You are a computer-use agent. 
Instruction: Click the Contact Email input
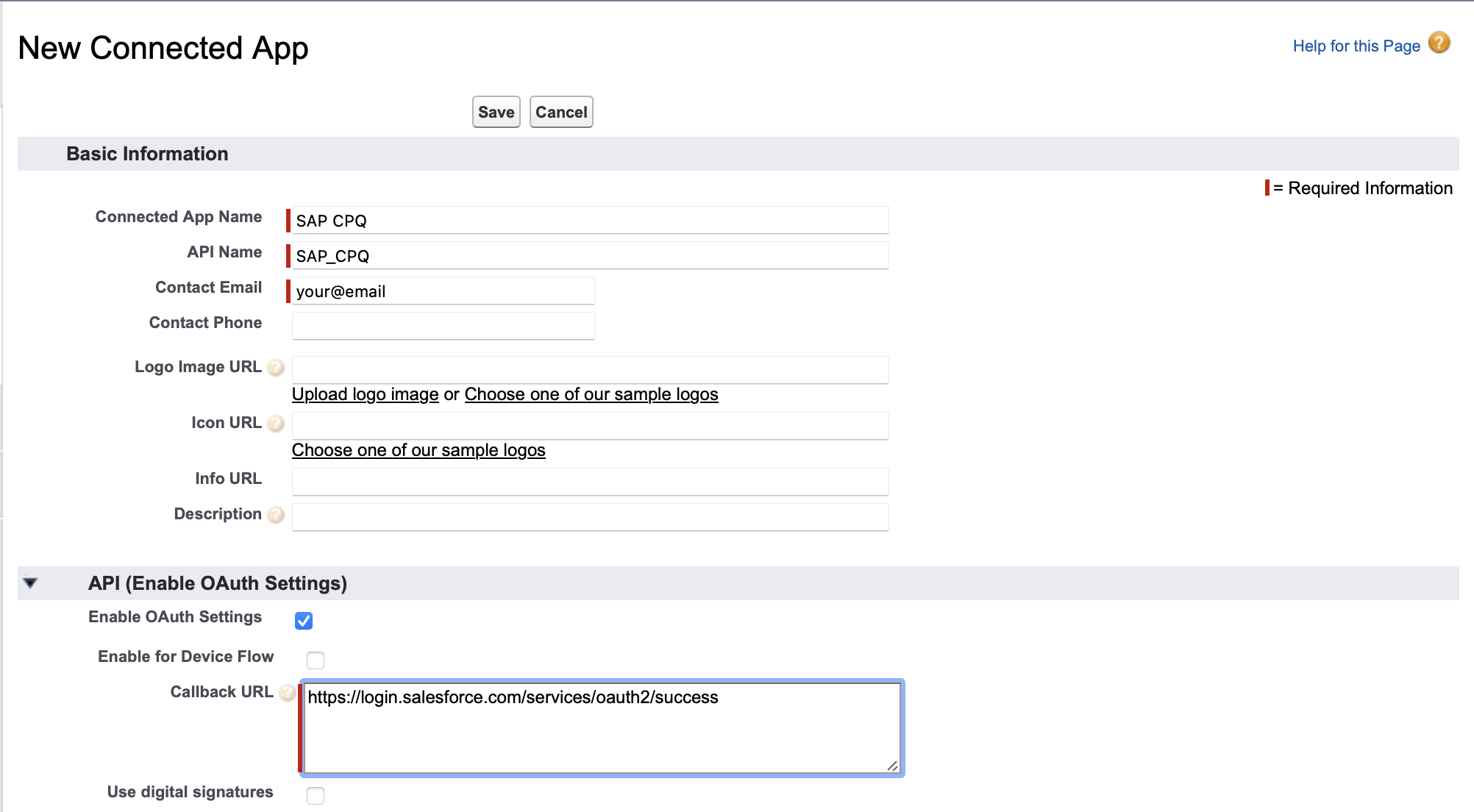tap(443, 291)
